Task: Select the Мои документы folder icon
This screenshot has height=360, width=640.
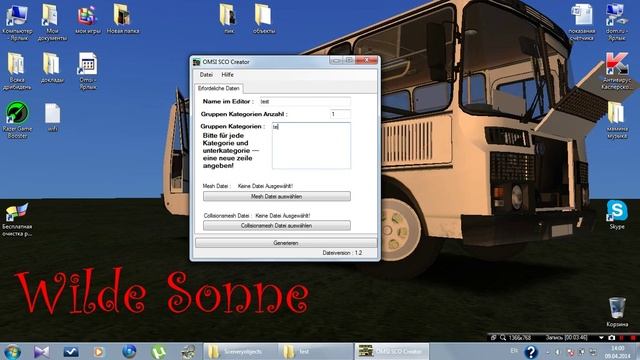Action: click(x=51, y=22)
